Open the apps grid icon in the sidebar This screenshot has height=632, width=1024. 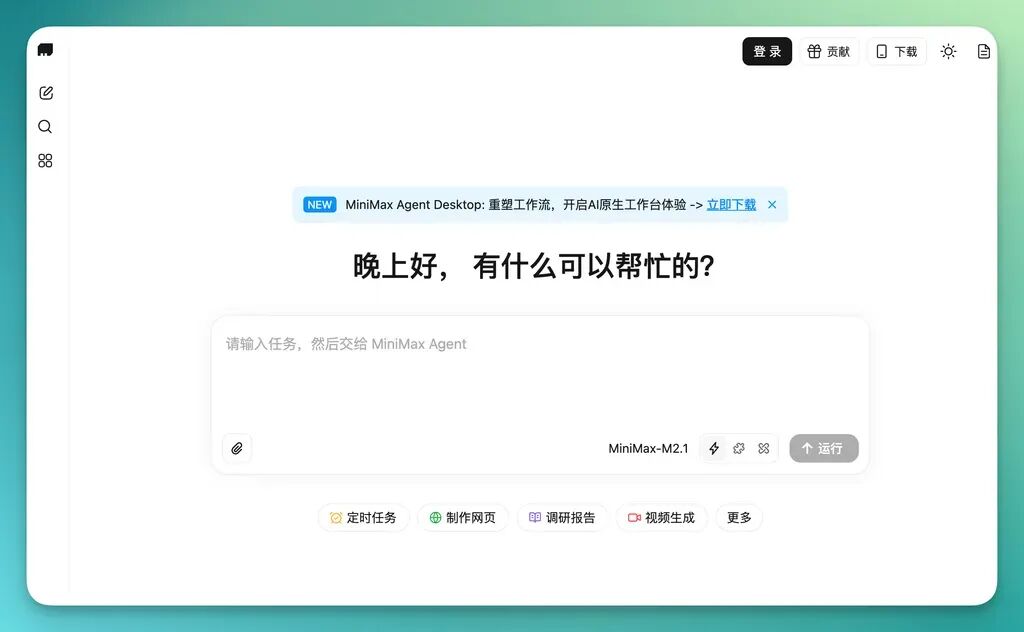pyautogui.click(x=45, y=161)
